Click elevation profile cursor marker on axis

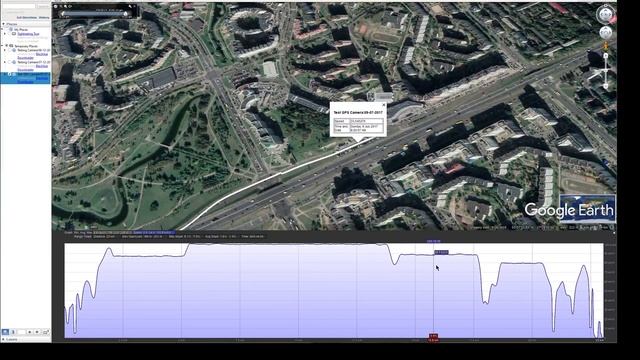coord(433,338)
